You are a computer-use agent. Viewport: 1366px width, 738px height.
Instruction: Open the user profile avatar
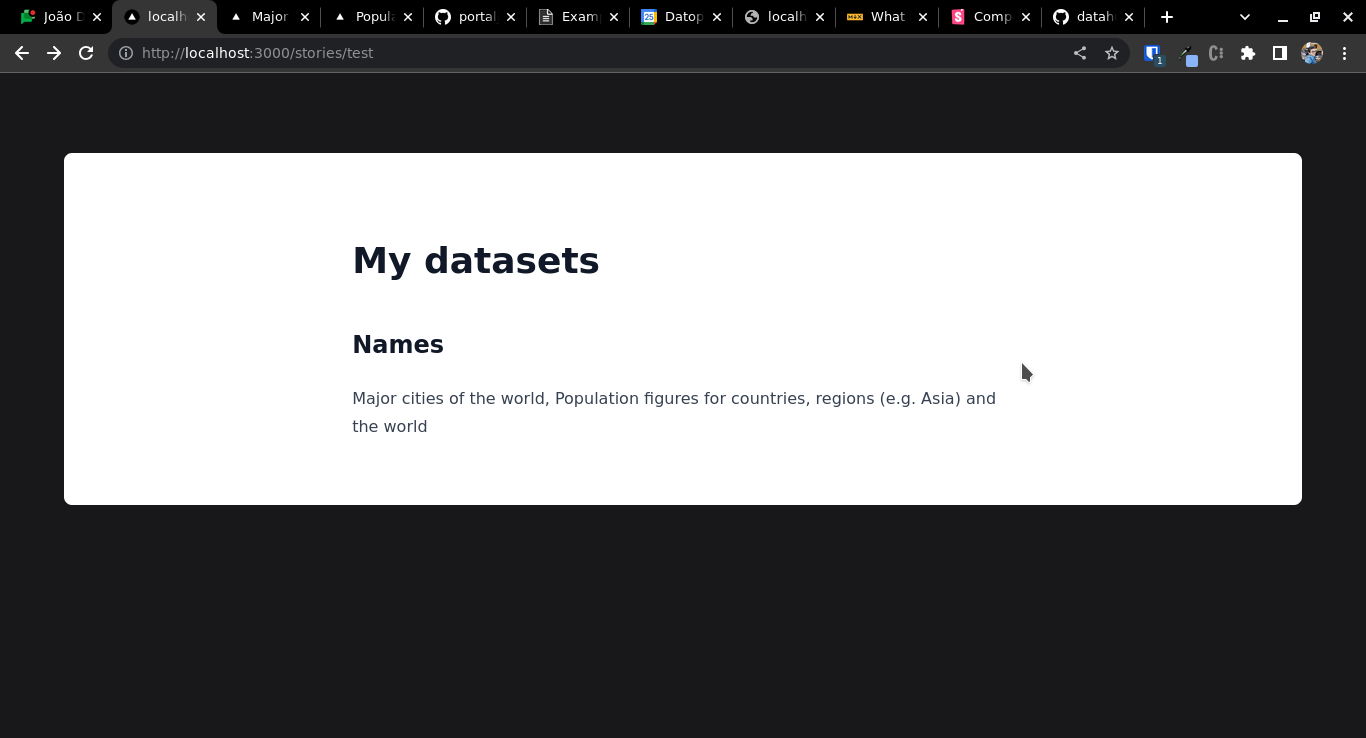1312,53
